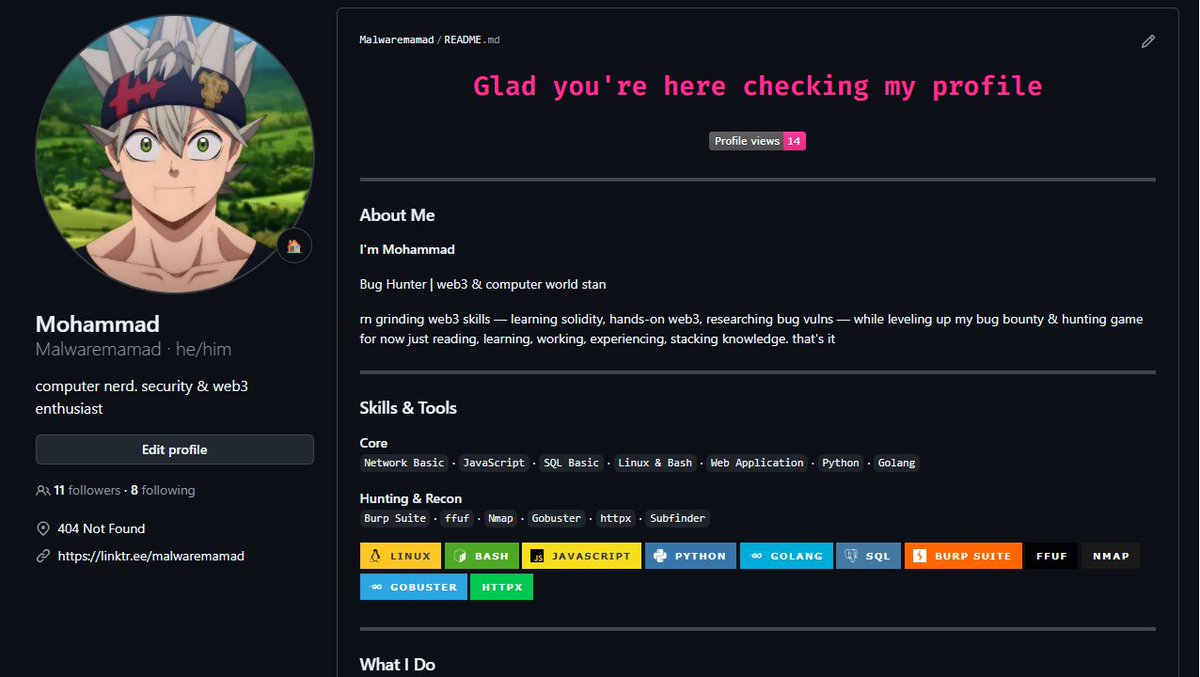Viewport: 1200px width, 677px height.
Task: Click the pencil edit README icon
Action: pos(1148,41)
